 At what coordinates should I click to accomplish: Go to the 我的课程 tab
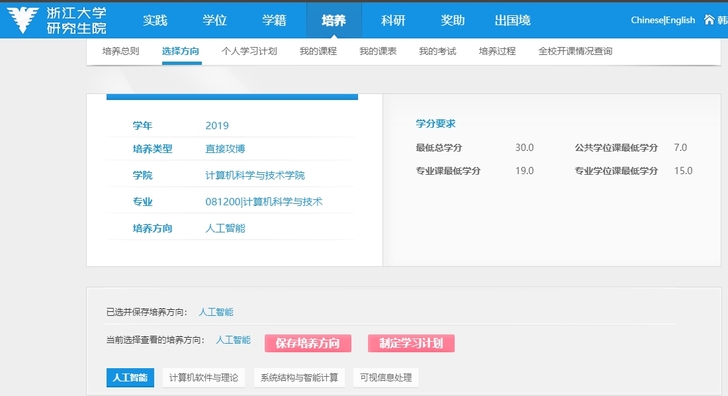pos(318,51)
